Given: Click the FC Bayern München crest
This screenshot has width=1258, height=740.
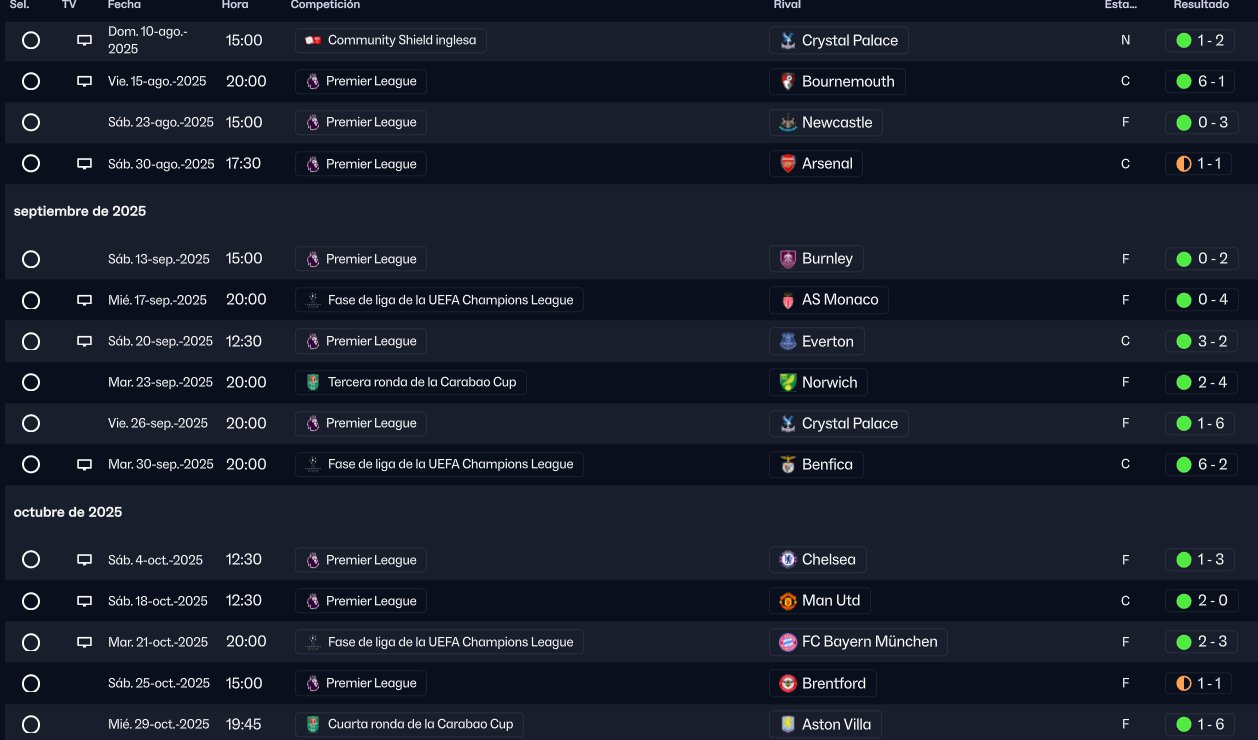Looking at the screenshot, I should (x=788, y=642).
